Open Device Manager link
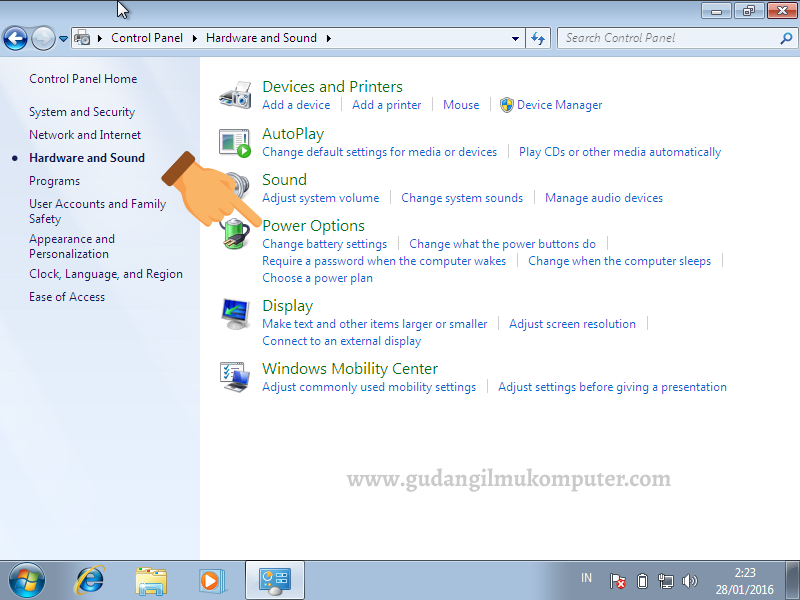 559,105
